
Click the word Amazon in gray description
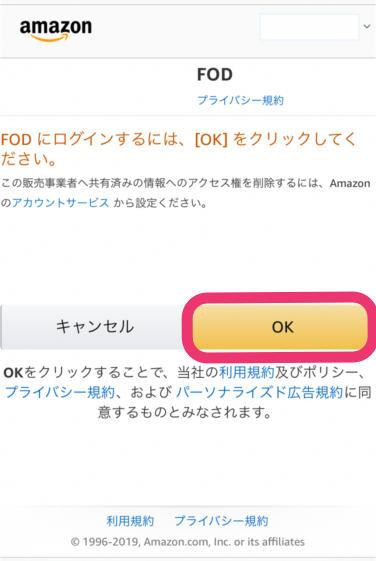click(350, 183)
